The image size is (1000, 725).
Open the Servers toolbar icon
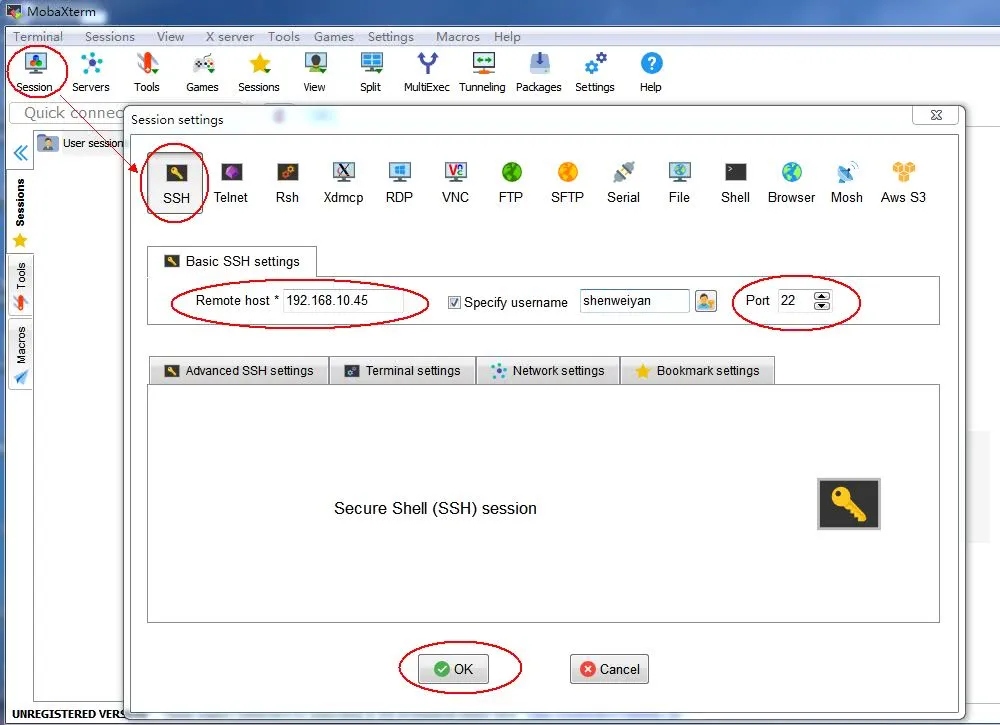click(91, 73)
